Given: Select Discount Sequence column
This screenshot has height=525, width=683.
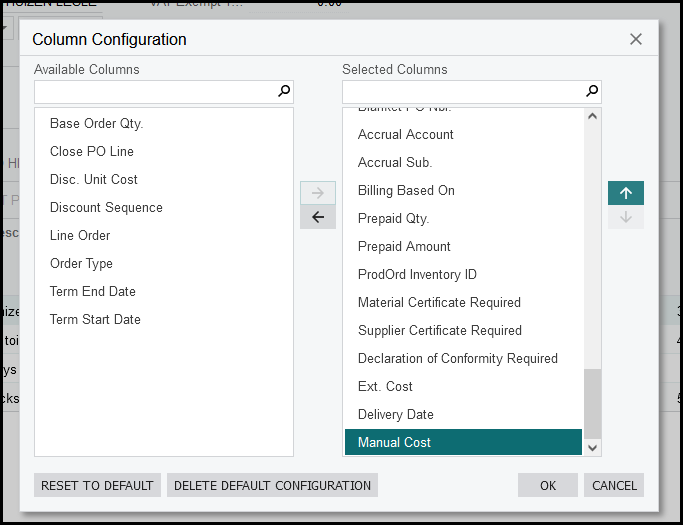Looking at the screenshot, I should [x=106, y=208].
